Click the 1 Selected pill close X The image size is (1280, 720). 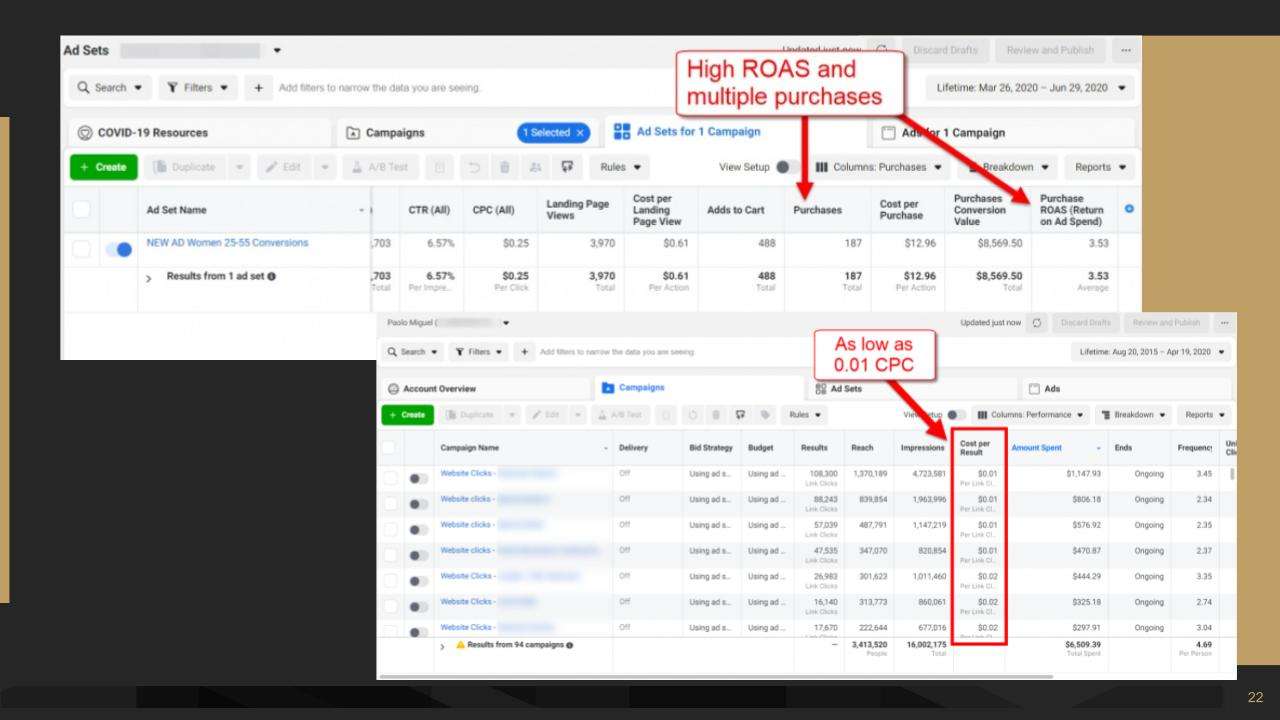[579, 132]
